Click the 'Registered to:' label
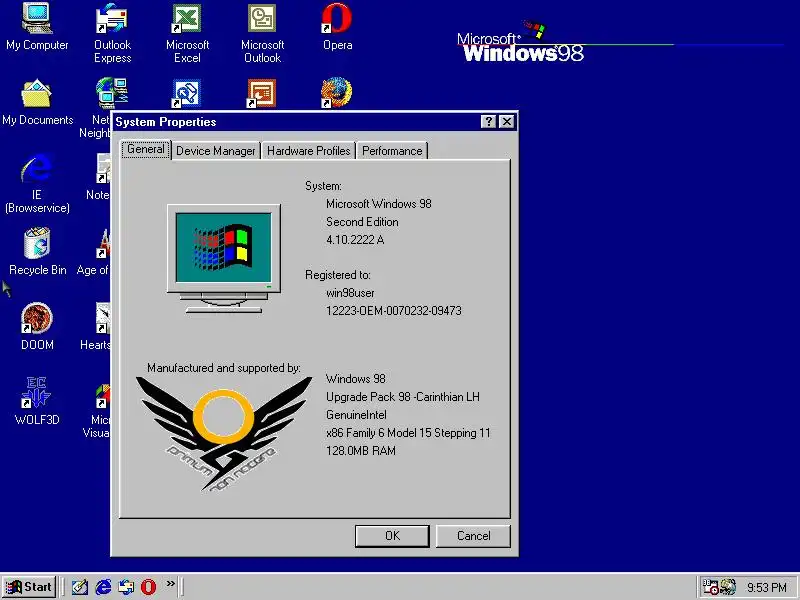This screenshot has width=800, height=600. pos(338,275)
